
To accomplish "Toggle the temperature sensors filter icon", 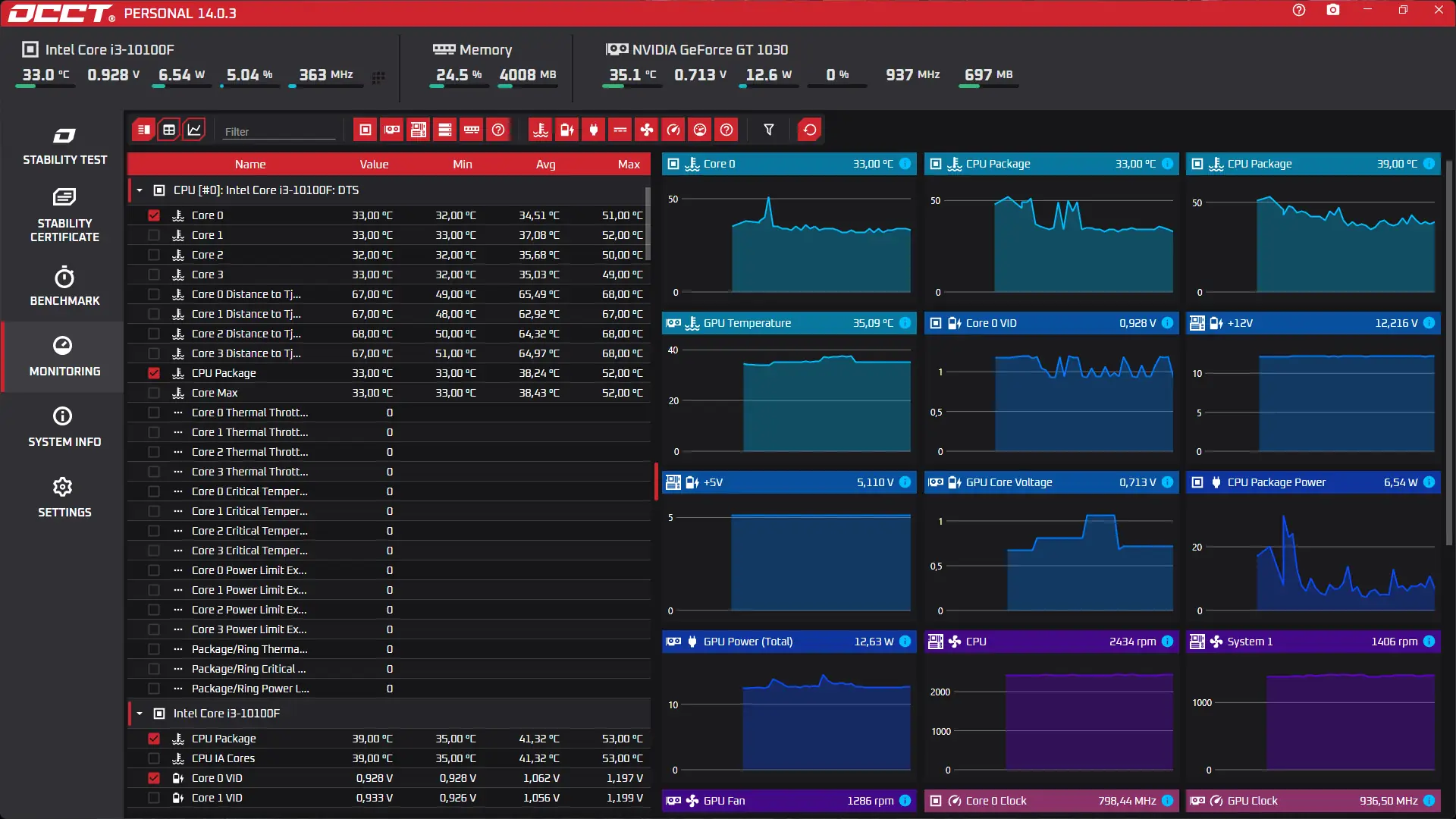I will click(540, 130).
